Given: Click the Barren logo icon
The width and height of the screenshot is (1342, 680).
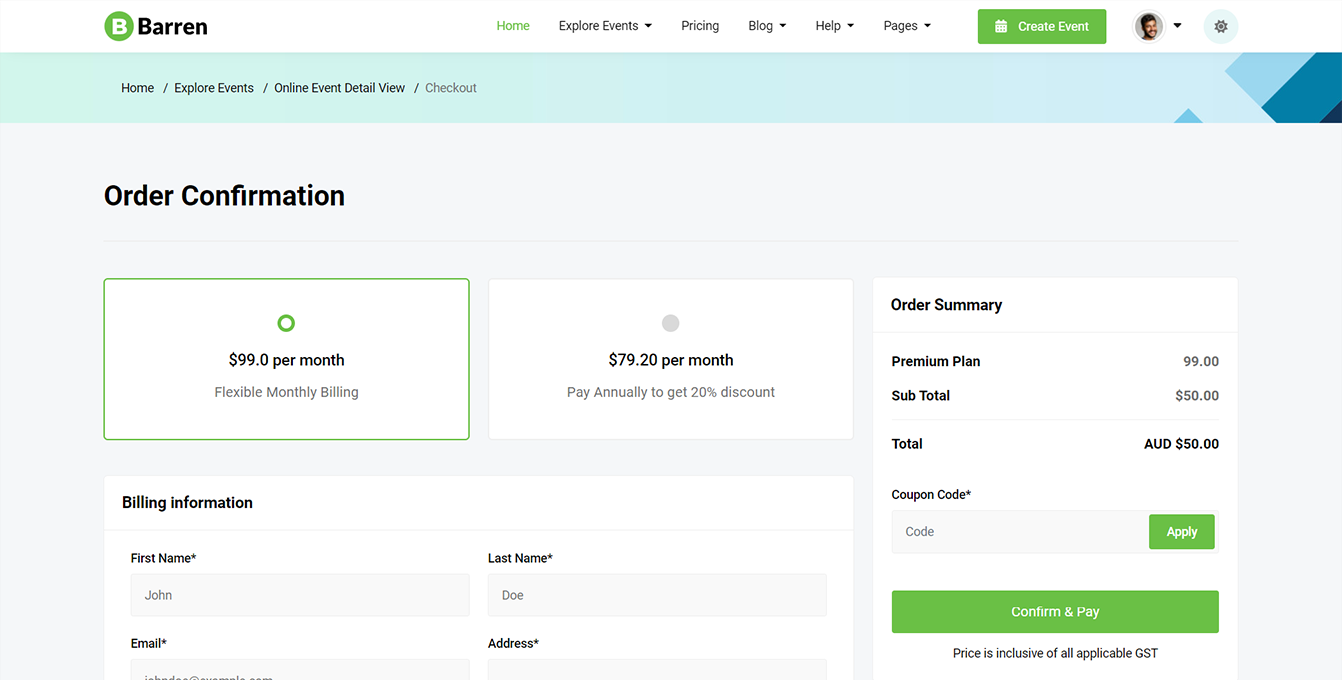Looking at the screenshot, I should [x=119, y=26].
